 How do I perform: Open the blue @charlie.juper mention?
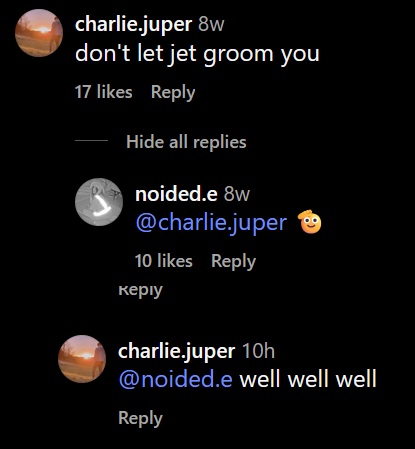tap(211, 223)
